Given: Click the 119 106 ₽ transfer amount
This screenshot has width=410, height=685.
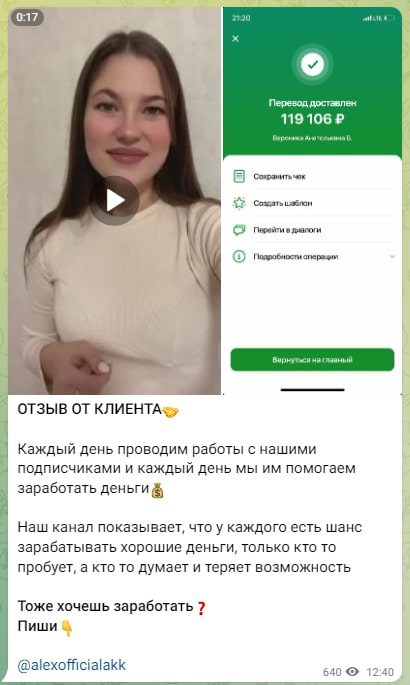Looking at the screenshot, I should (312, 119).
